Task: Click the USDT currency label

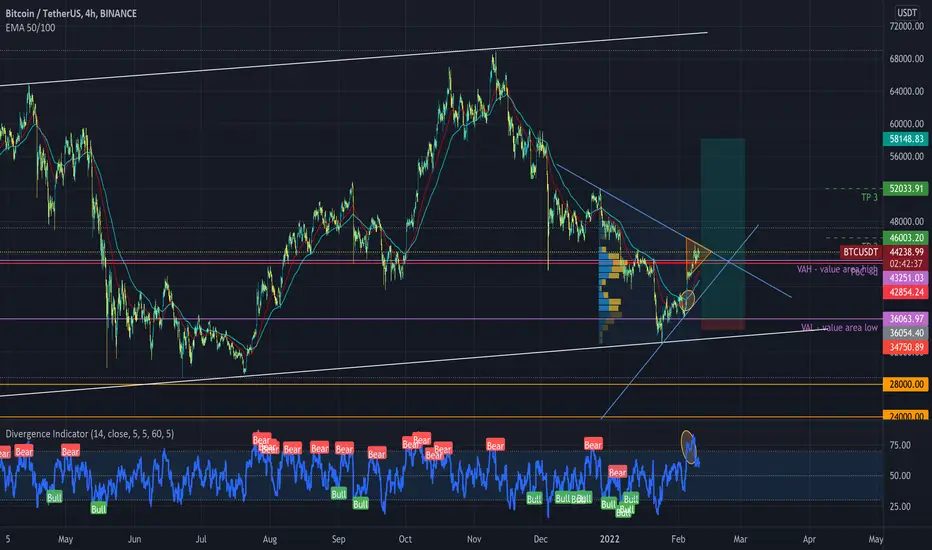Action: coord(906,12)
